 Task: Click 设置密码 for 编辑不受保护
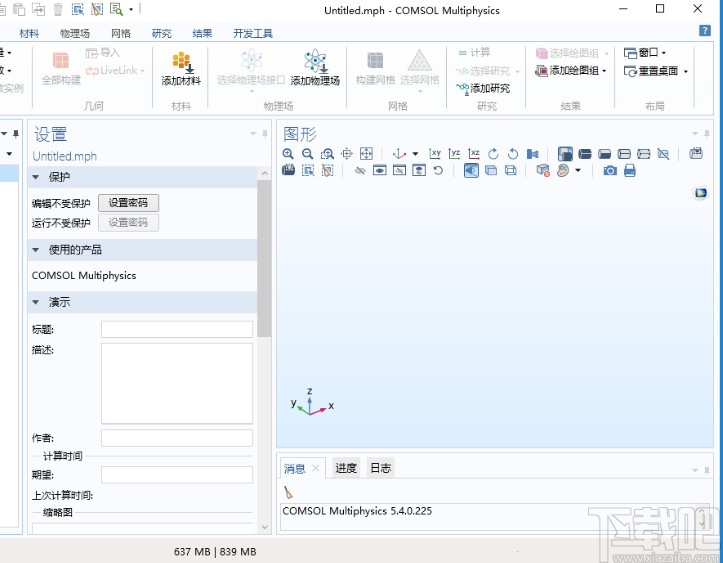click(x=128, y=203)
